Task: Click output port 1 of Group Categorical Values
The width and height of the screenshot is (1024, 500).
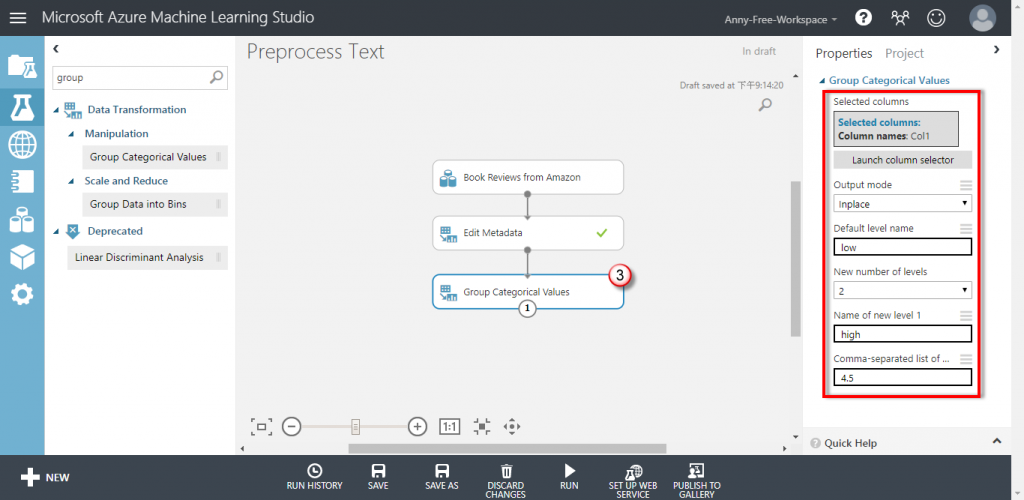Action: point(528,309)
